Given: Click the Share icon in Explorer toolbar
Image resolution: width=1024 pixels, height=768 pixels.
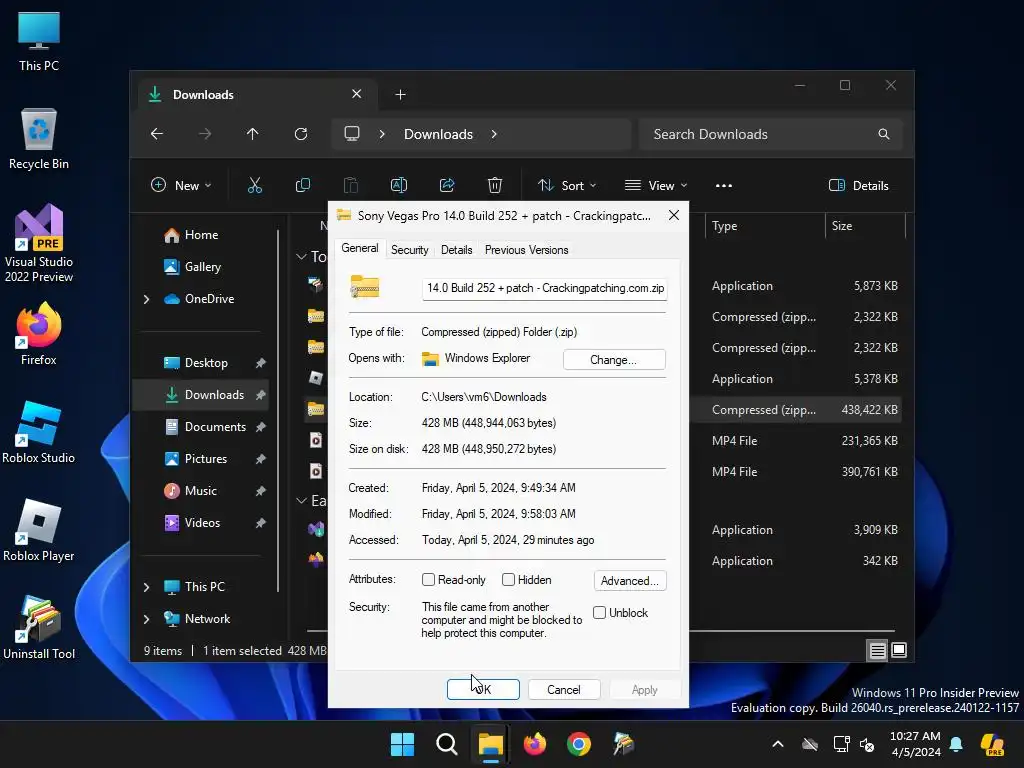Looking at the screenshot, I should [x=447, y=185].
